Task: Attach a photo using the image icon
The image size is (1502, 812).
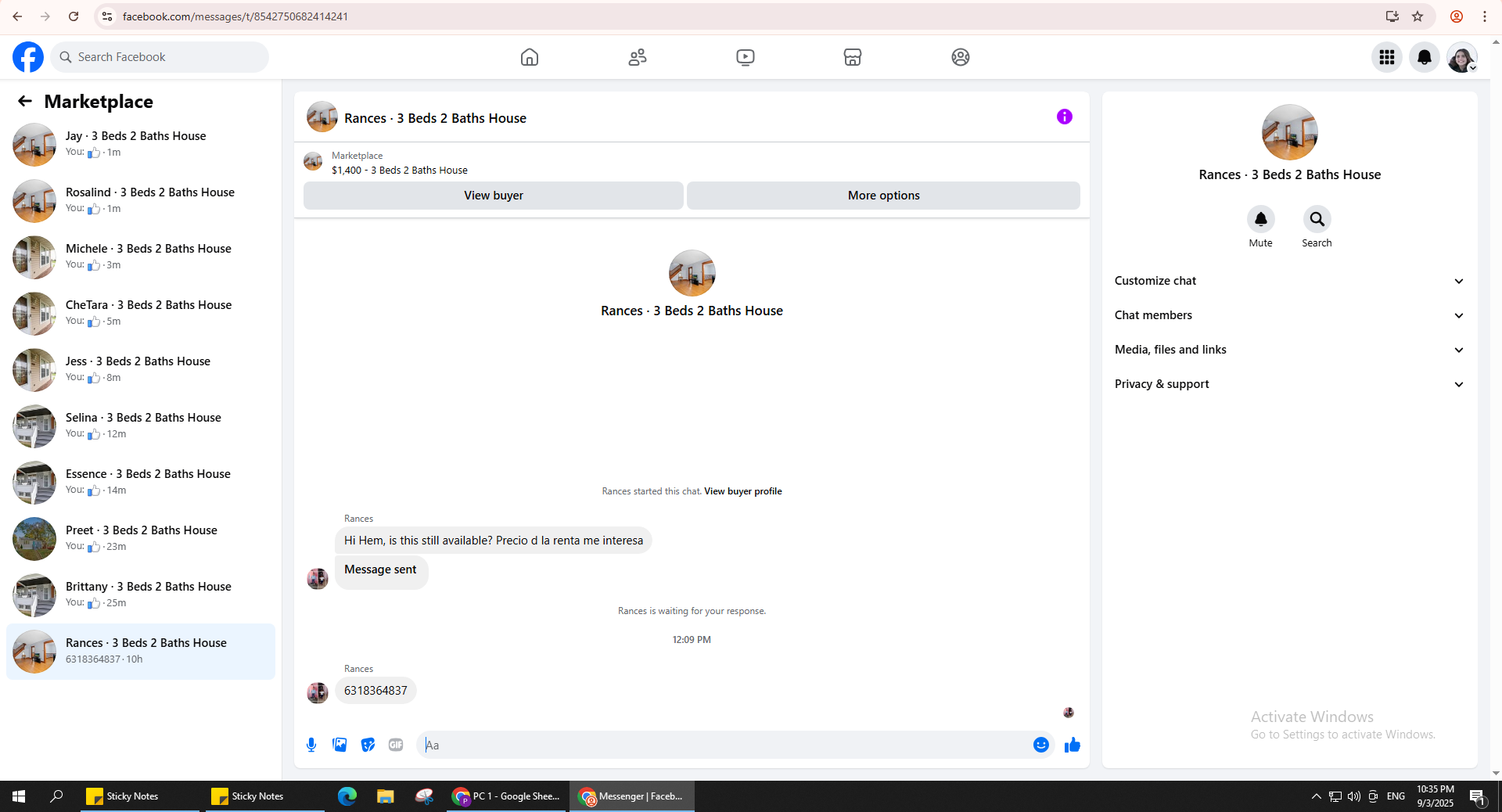Action: pos(340,745)
